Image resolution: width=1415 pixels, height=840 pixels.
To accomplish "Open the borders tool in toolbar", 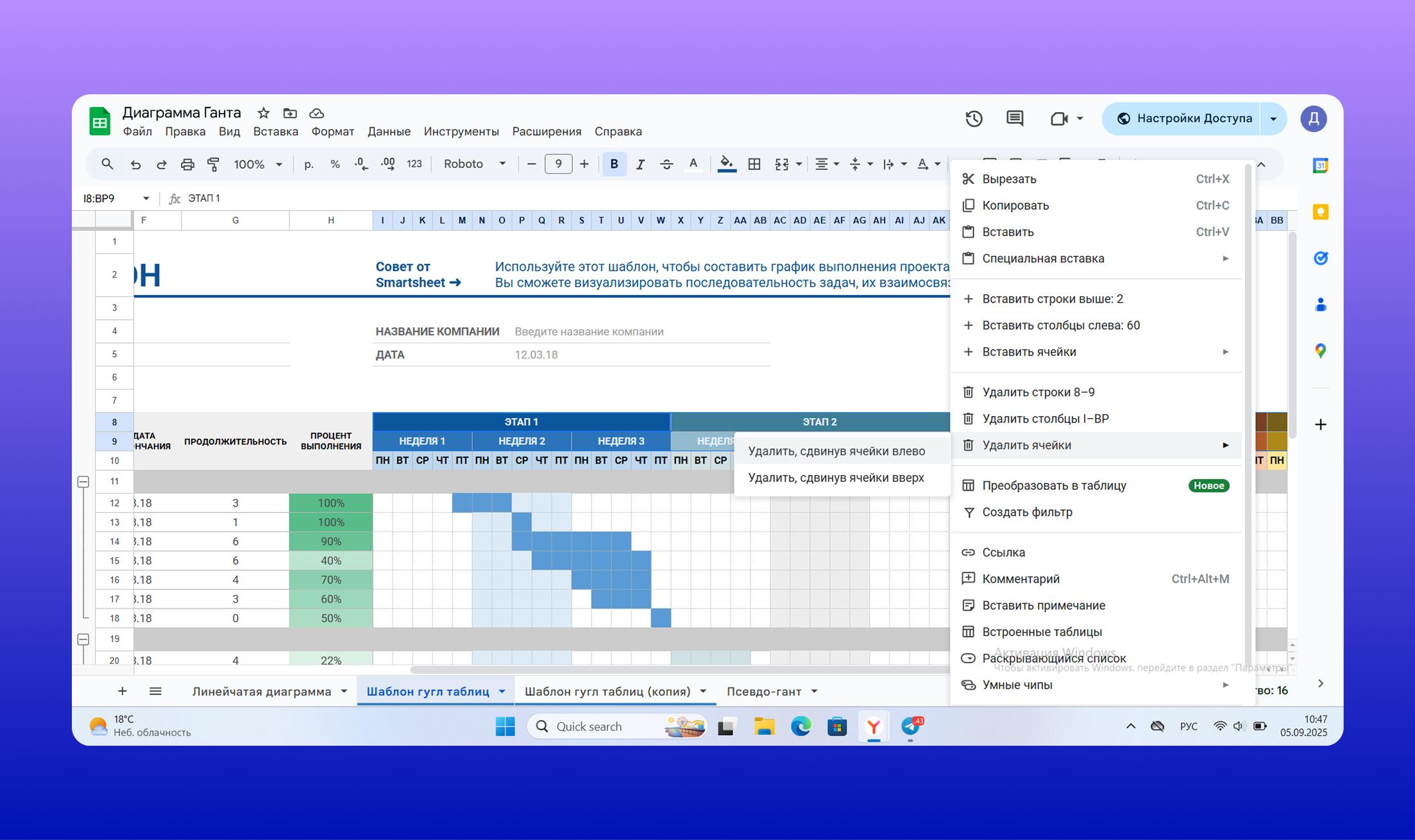I will [754, 164].
